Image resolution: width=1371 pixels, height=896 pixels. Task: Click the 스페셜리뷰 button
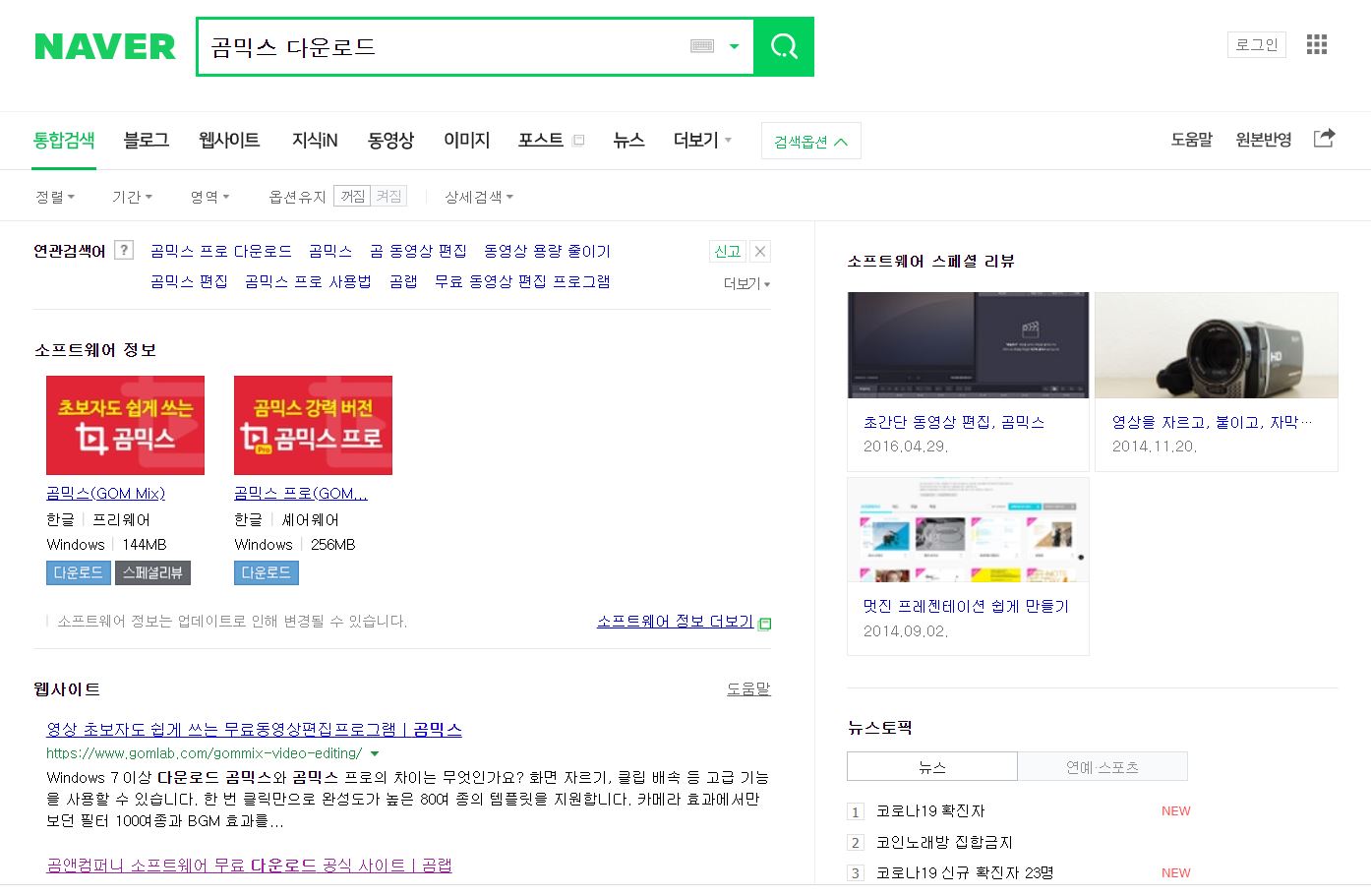pos(152,572)
